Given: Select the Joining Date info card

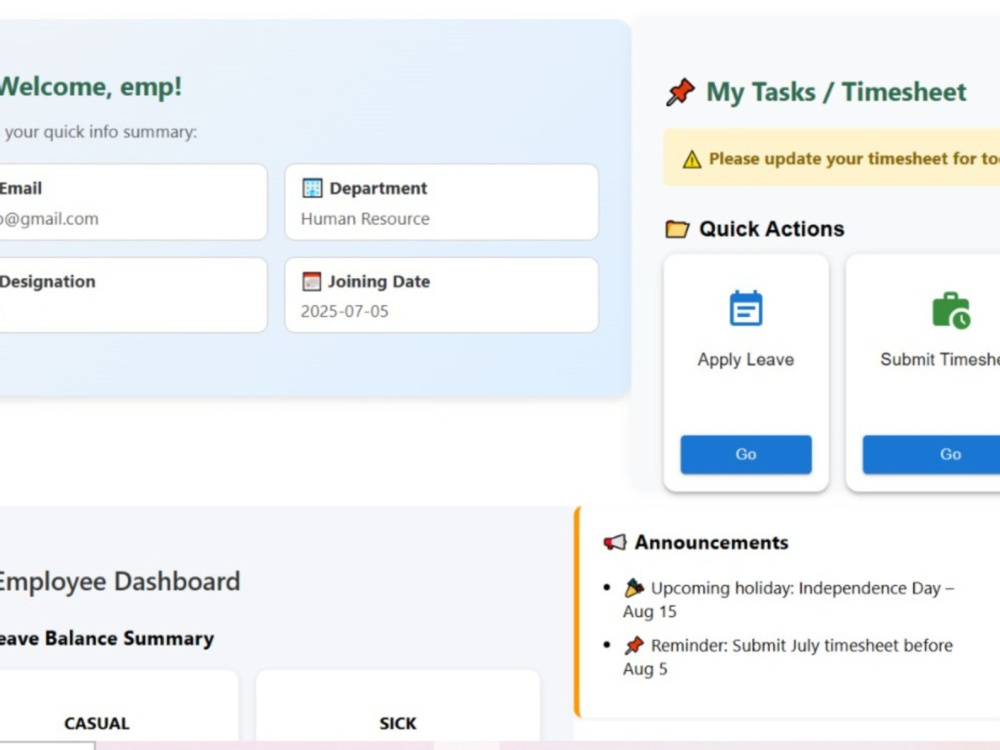Looking at the screenshot, I should pos(441,295).
